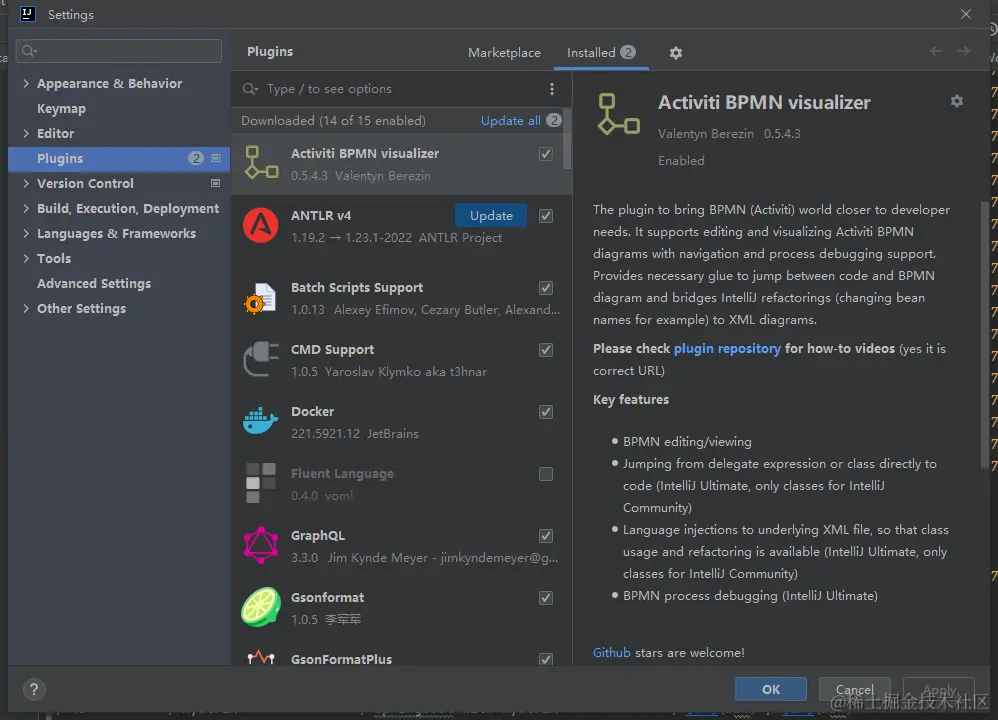
Task: Toggle the GraphQL plugin checkbox
Action: 546,535
